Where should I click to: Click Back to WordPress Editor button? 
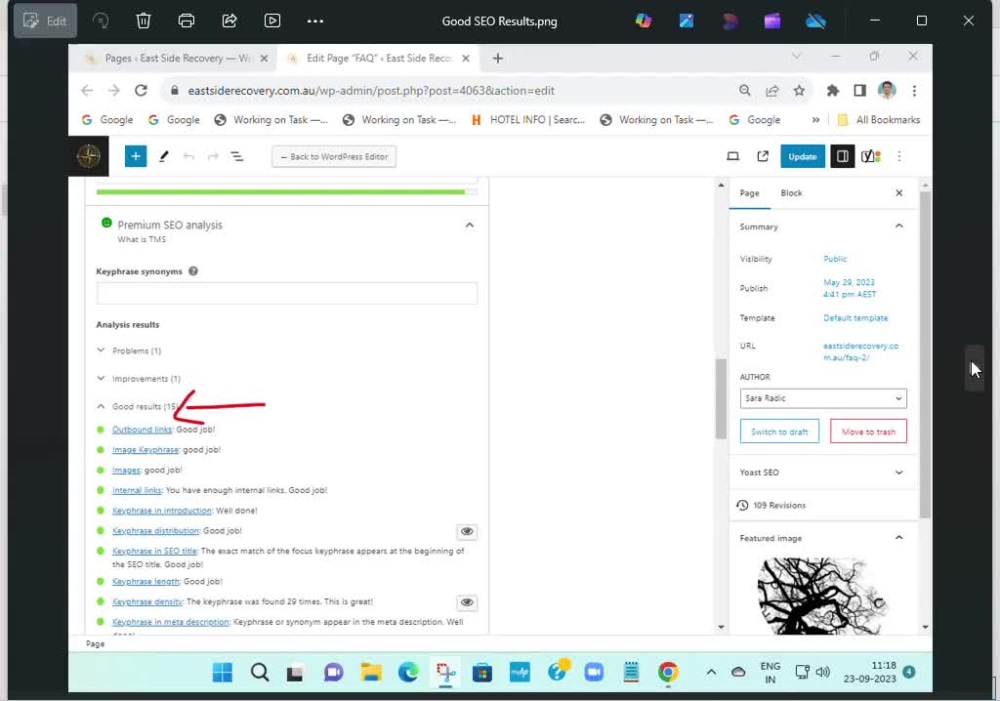tap(334, 156)
